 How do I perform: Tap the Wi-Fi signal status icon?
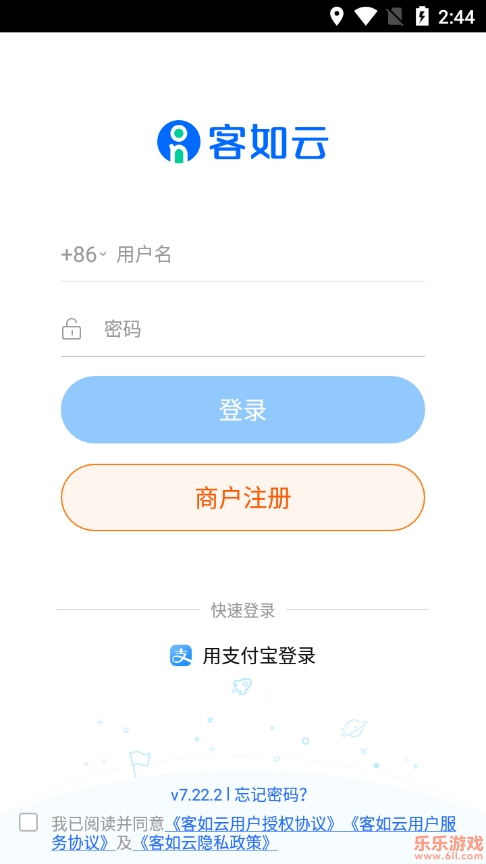coord(366,17)
